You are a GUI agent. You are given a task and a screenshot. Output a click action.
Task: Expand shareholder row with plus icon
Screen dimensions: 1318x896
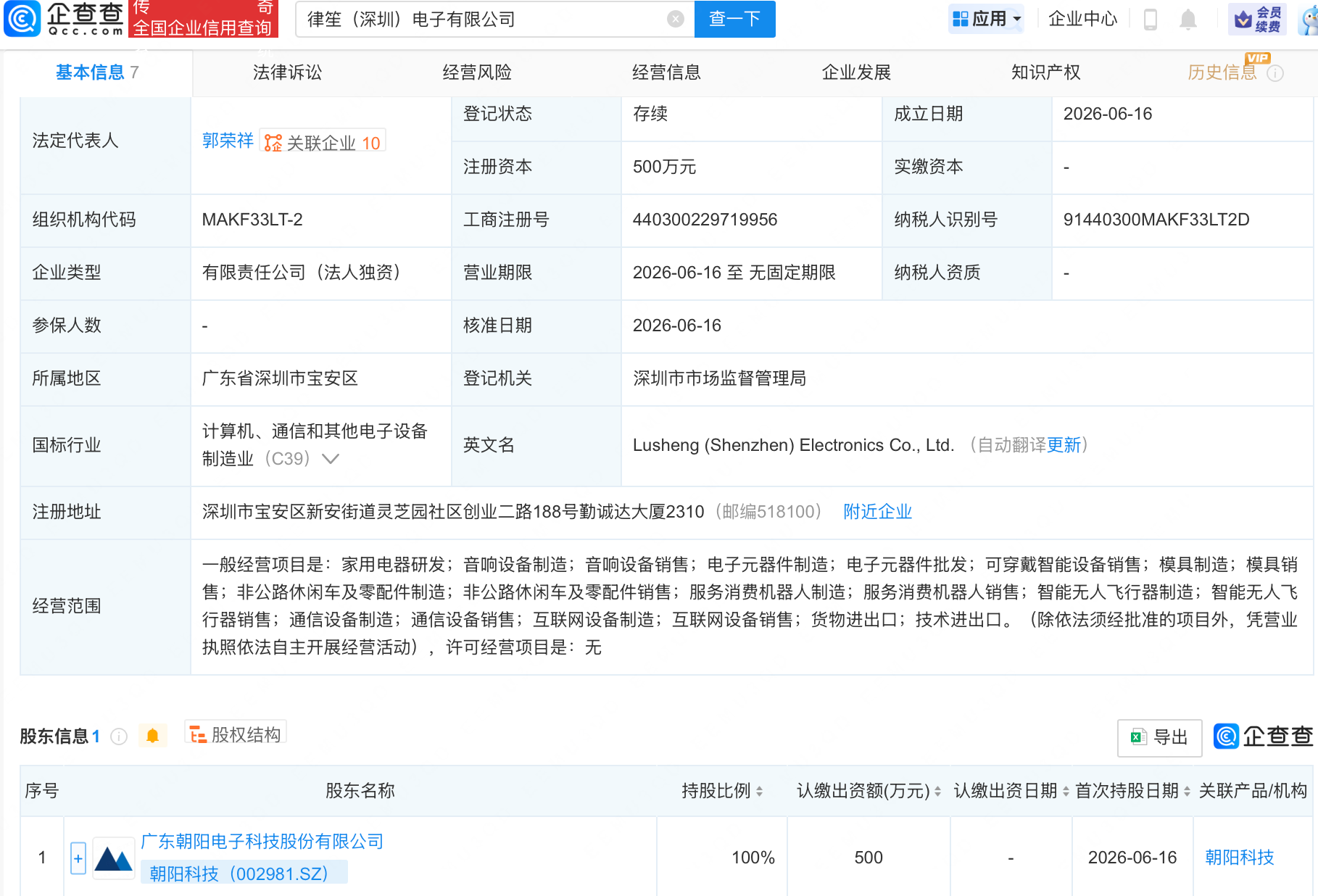[78, 859]
